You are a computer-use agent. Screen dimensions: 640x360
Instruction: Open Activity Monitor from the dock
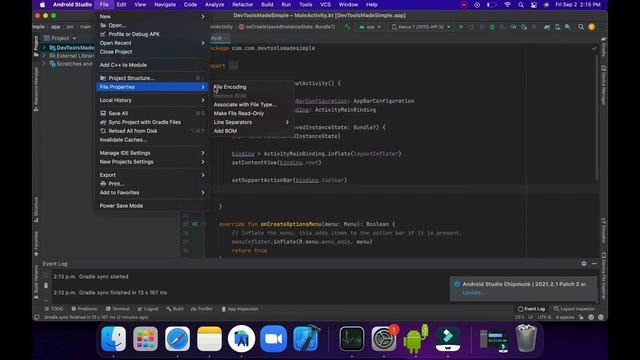tap(352, 339)
